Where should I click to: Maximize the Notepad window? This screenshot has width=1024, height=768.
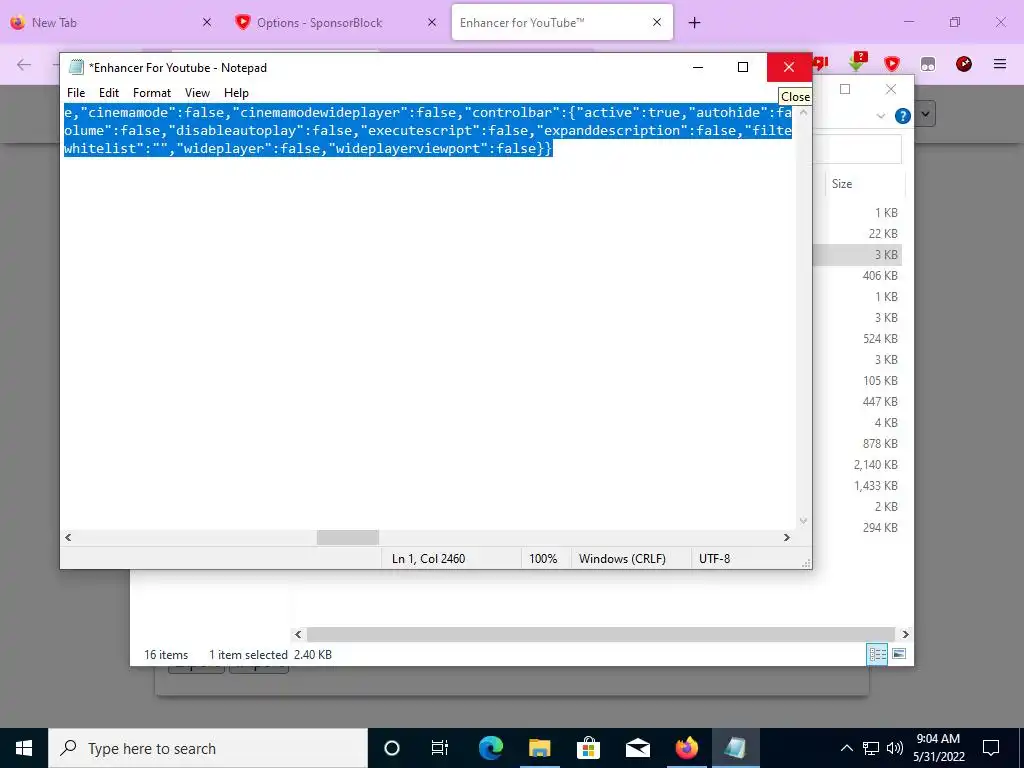pos(743,67)
